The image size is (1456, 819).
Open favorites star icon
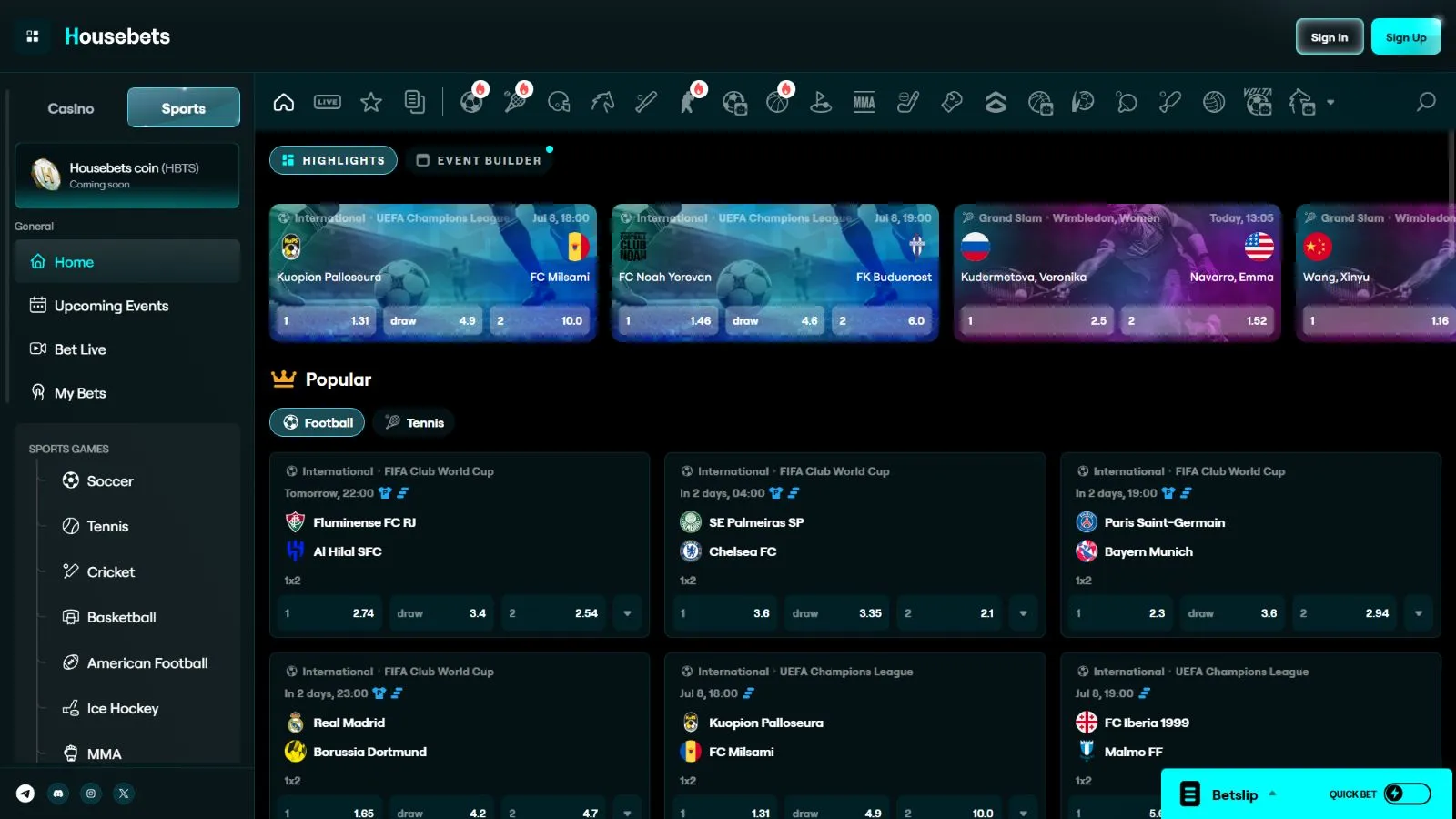point(371,102)
